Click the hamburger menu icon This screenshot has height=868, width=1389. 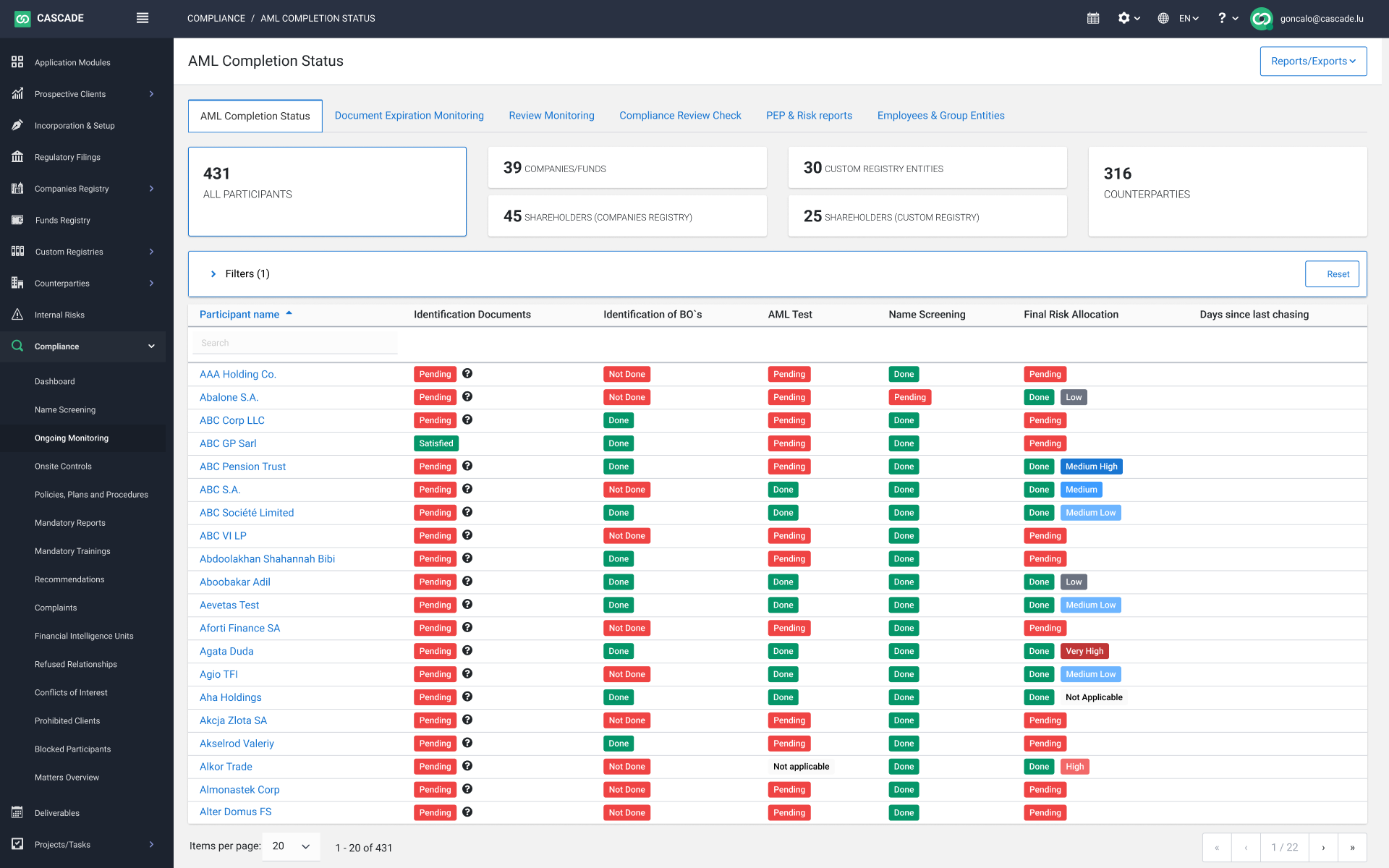point(143,18)
